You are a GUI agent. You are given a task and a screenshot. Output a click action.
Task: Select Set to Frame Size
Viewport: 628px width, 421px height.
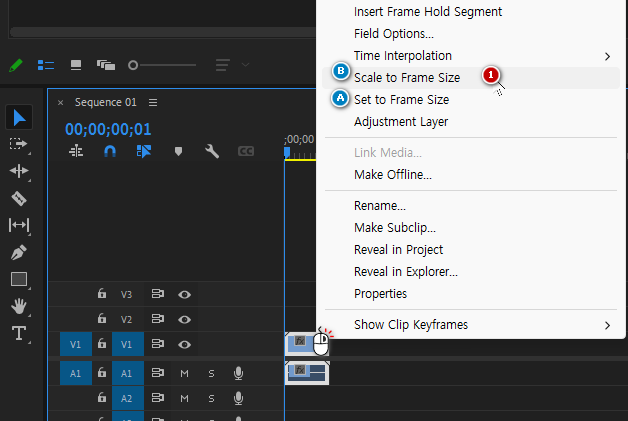401,100
